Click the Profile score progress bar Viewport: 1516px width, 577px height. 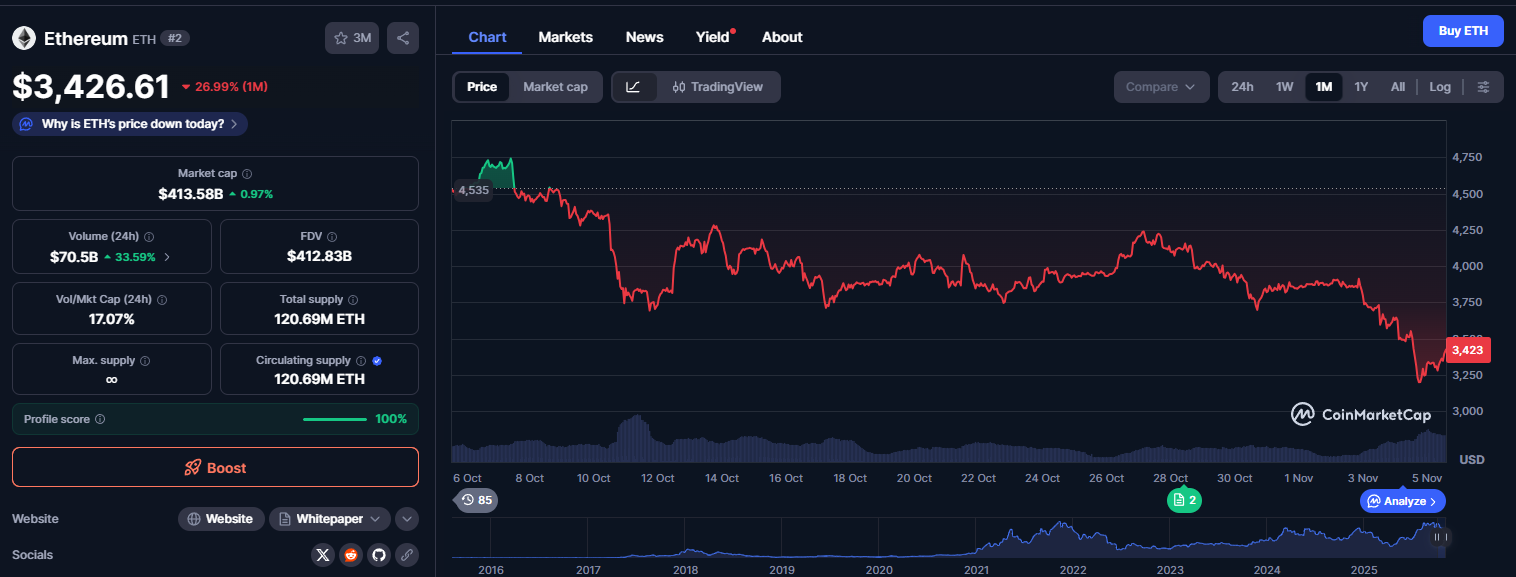click(x=335, y=419)
